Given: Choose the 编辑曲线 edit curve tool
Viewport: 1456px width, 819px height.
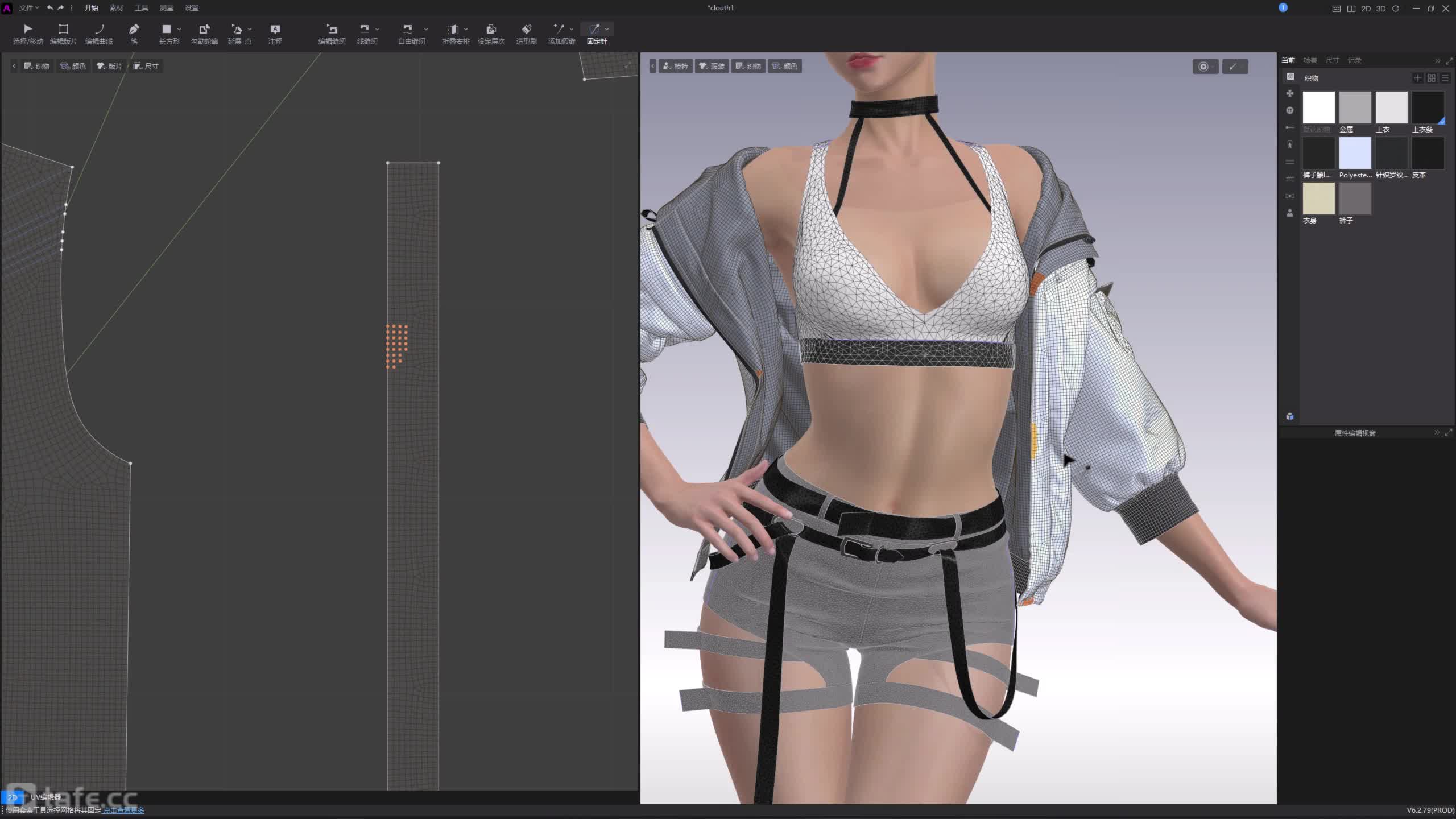Looking at the screenshot, I should (x=99, y=34).
